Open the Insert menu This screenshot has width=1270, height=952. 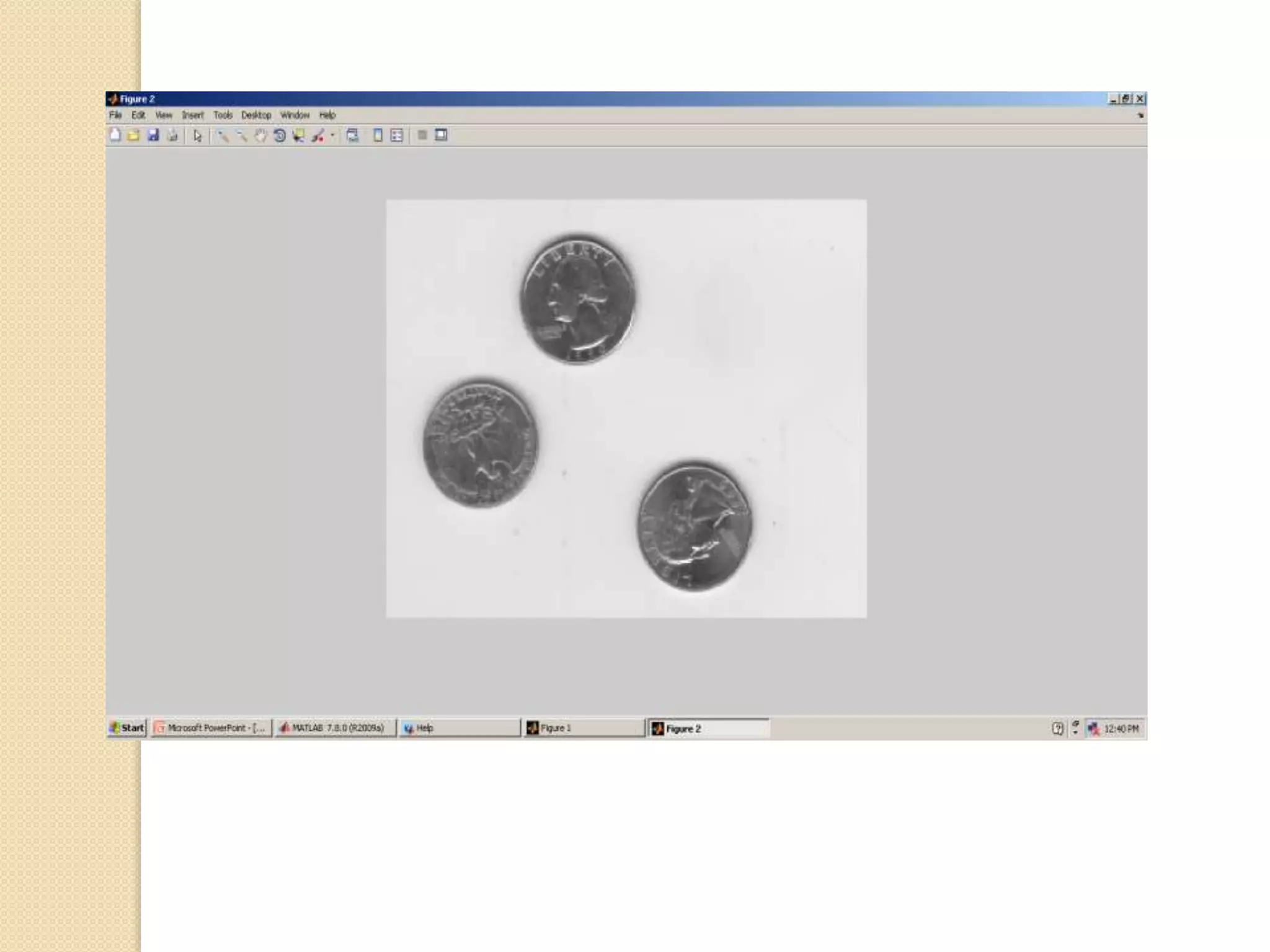click(x=192, y=115)
